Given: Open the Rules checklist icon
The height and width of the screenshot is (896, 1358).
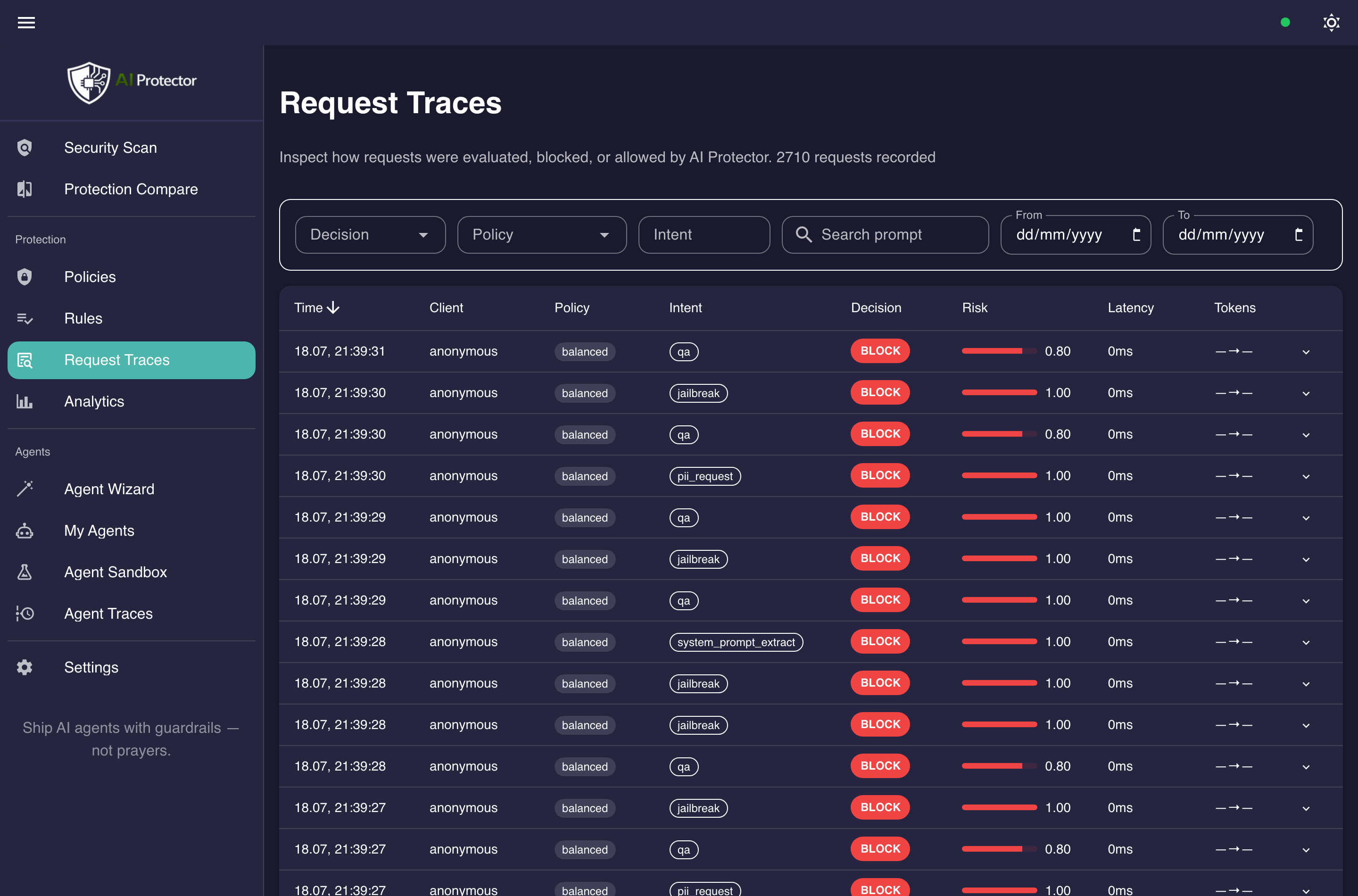Looking at the screenshot, I should 25,318.
